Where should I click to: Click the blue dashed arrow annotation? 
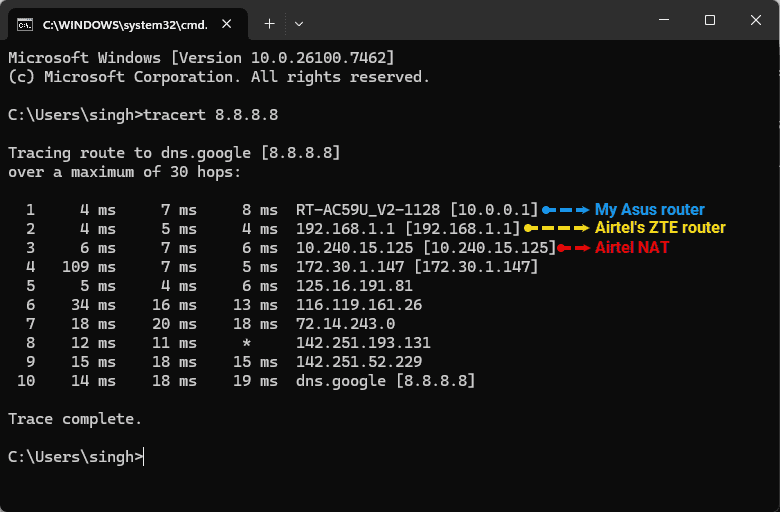click(566, 210)
